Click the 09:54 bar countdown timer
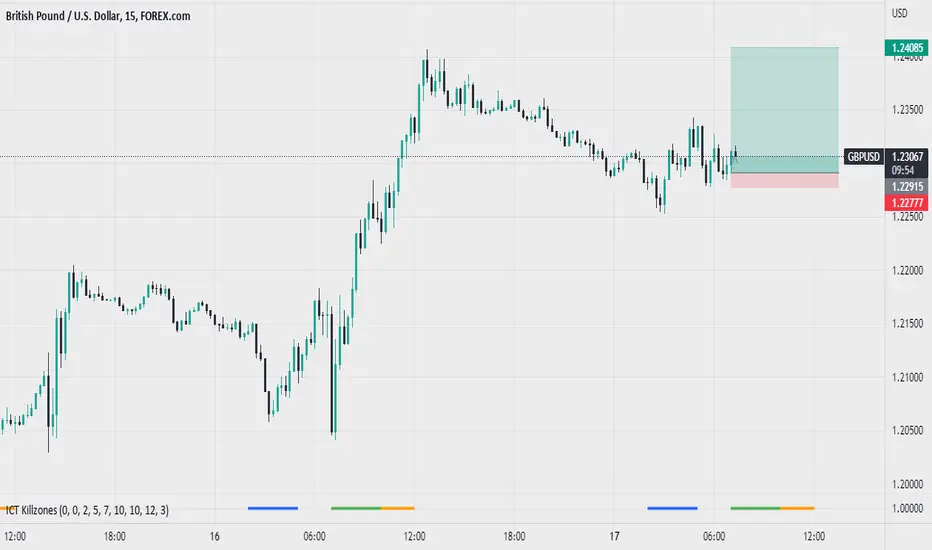Screen dimensions: 932x550 pyautogui.click(x=901, y=171)
